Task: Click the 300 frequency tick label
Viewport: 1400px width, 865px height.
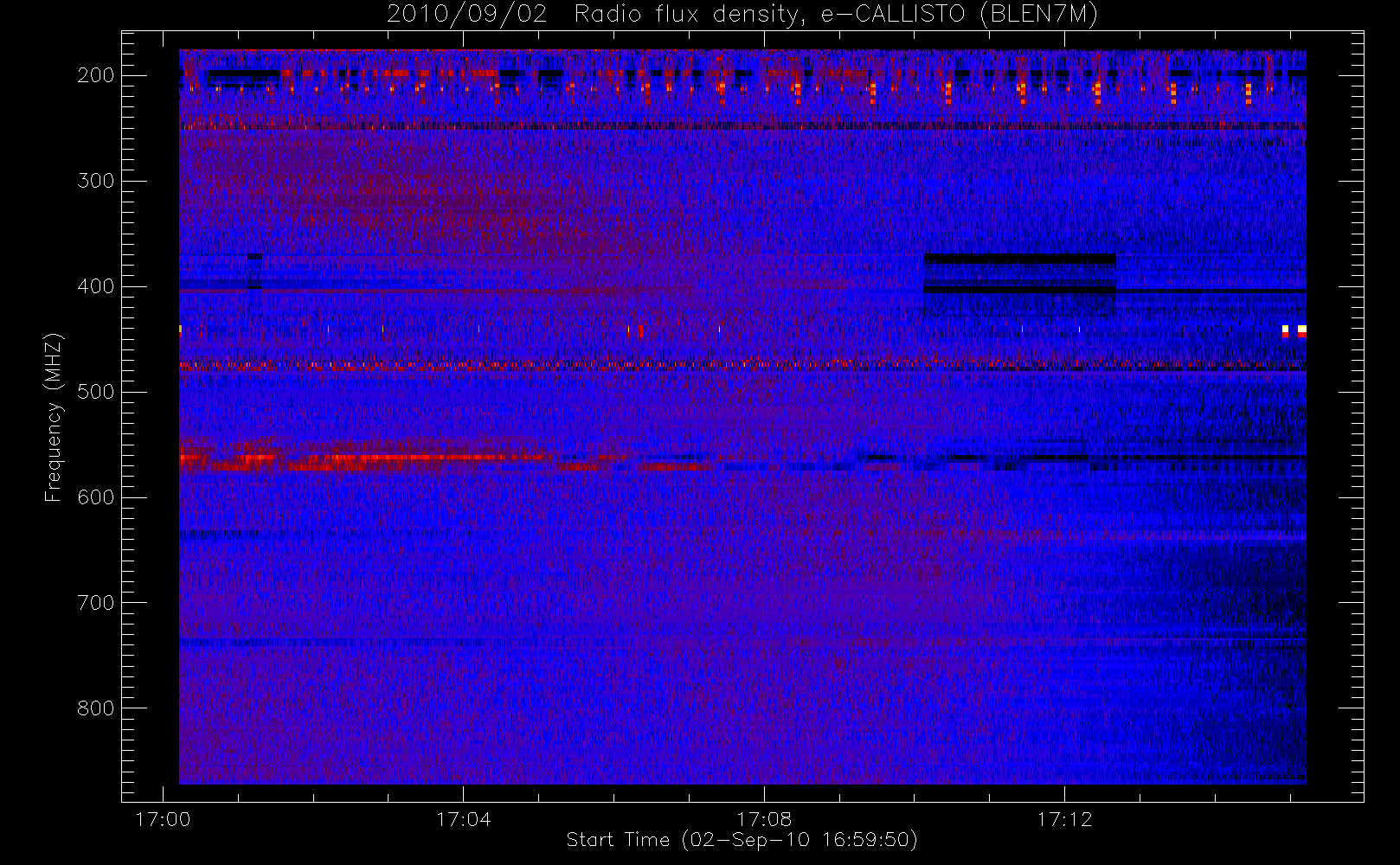Action: coord(96,181)
